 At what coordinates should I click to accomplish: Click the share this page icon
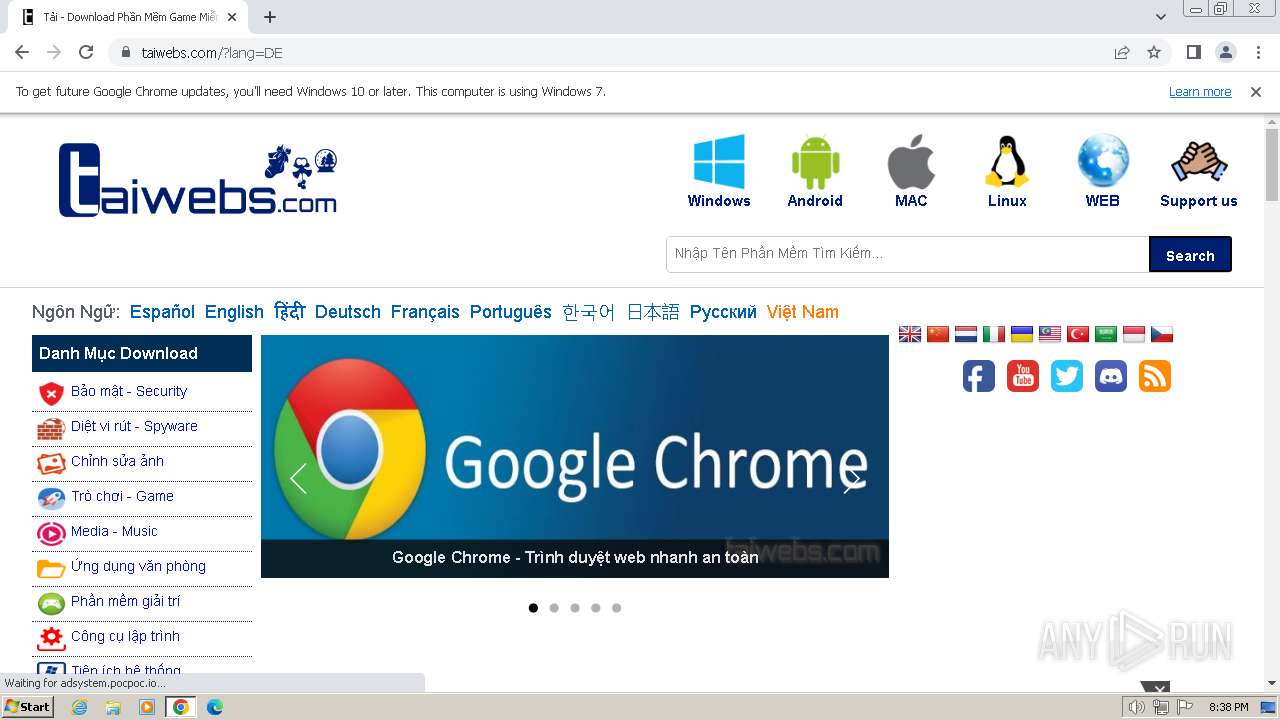click(x=1122, y=52)
